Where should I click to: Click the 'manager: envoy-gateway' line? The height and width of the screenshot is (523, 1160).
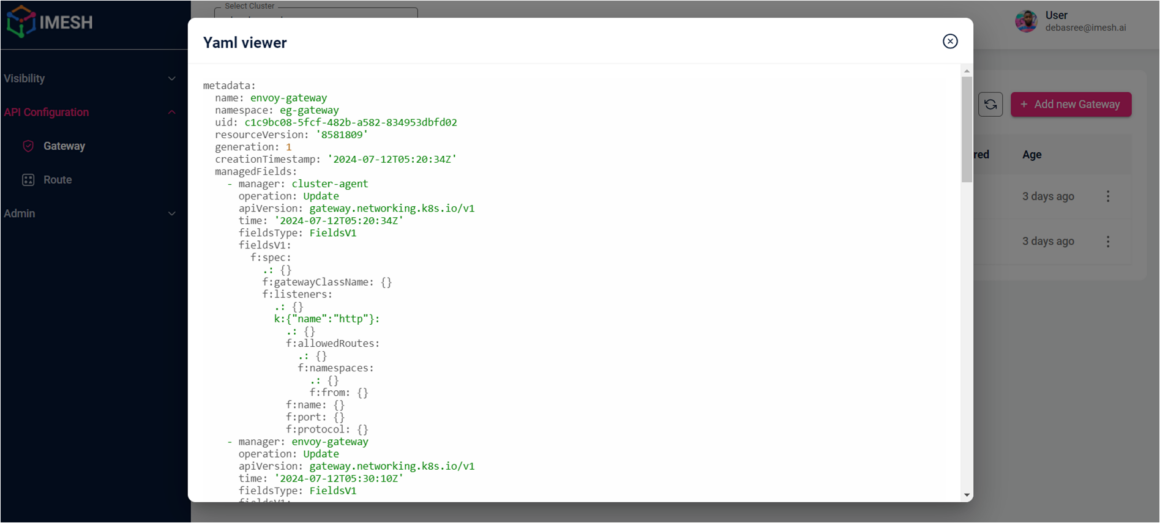297,442
